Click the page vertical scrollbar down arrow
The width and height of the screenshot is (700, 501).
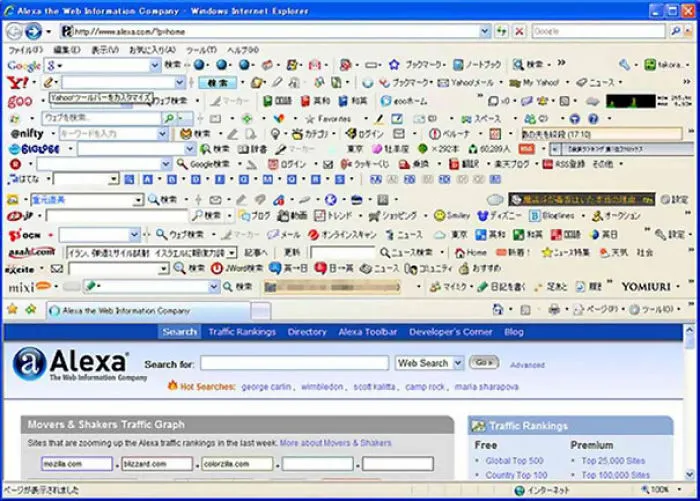point(690,474)
